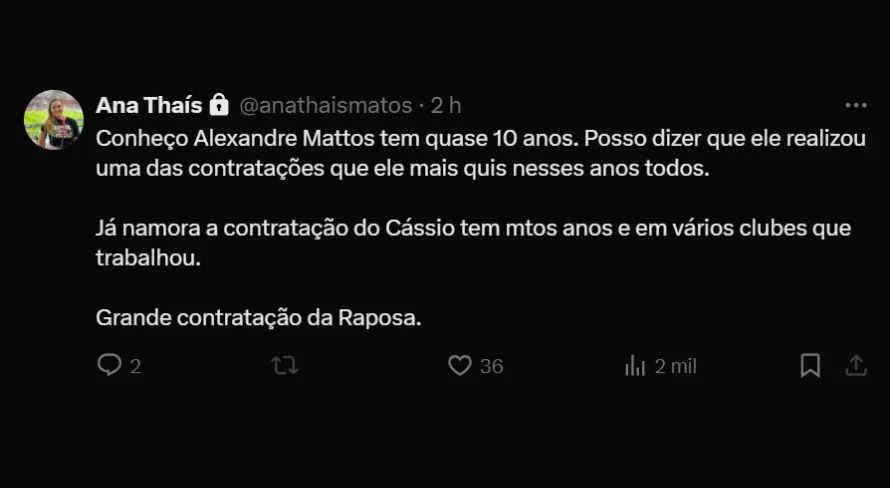Click the reply count number 2
The width and height of the screenshot is (890, 488).
pos(135,367)
